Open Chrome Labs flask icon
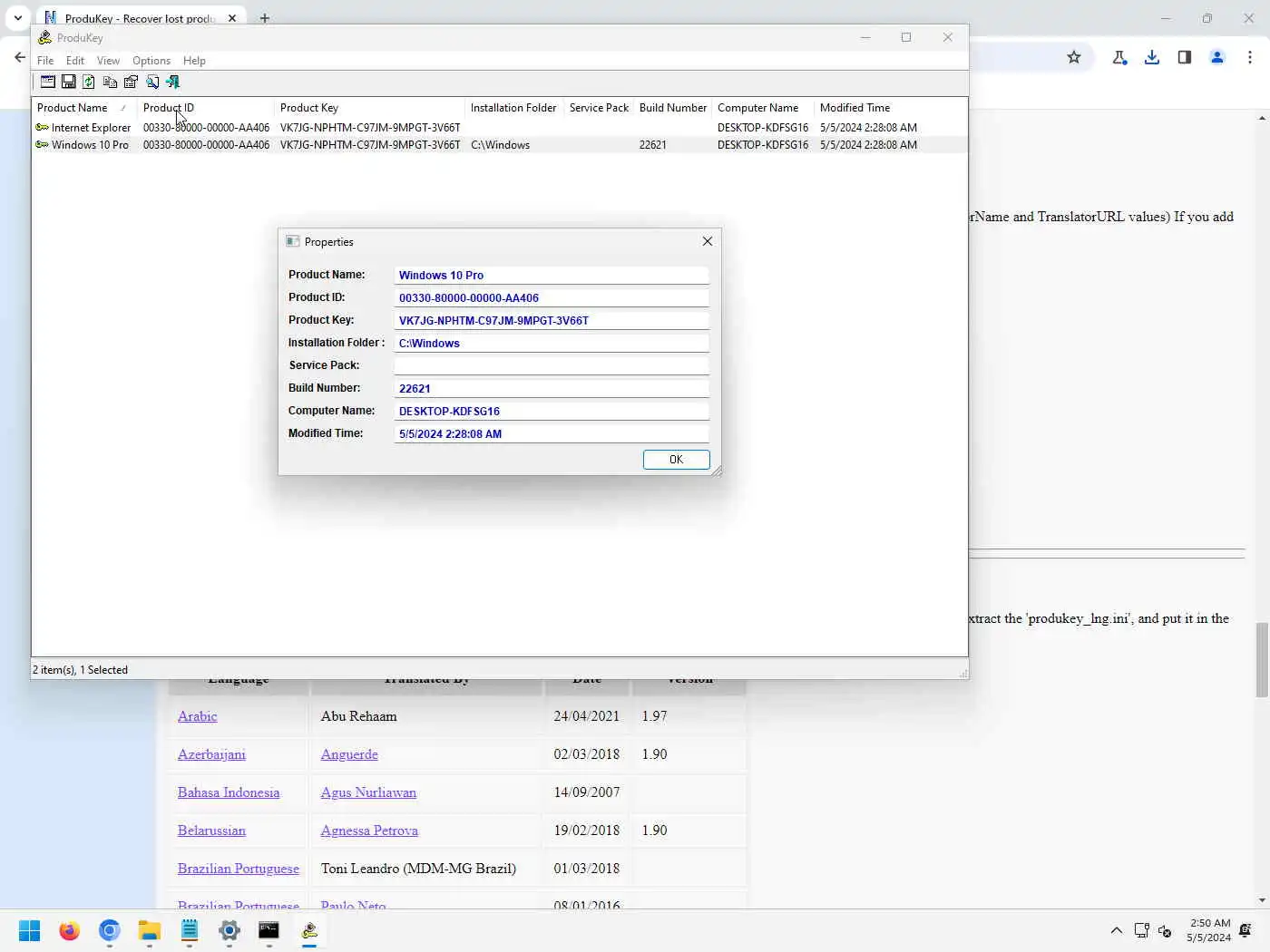Screen dimensions: 1270x952 click(1119, 57)
